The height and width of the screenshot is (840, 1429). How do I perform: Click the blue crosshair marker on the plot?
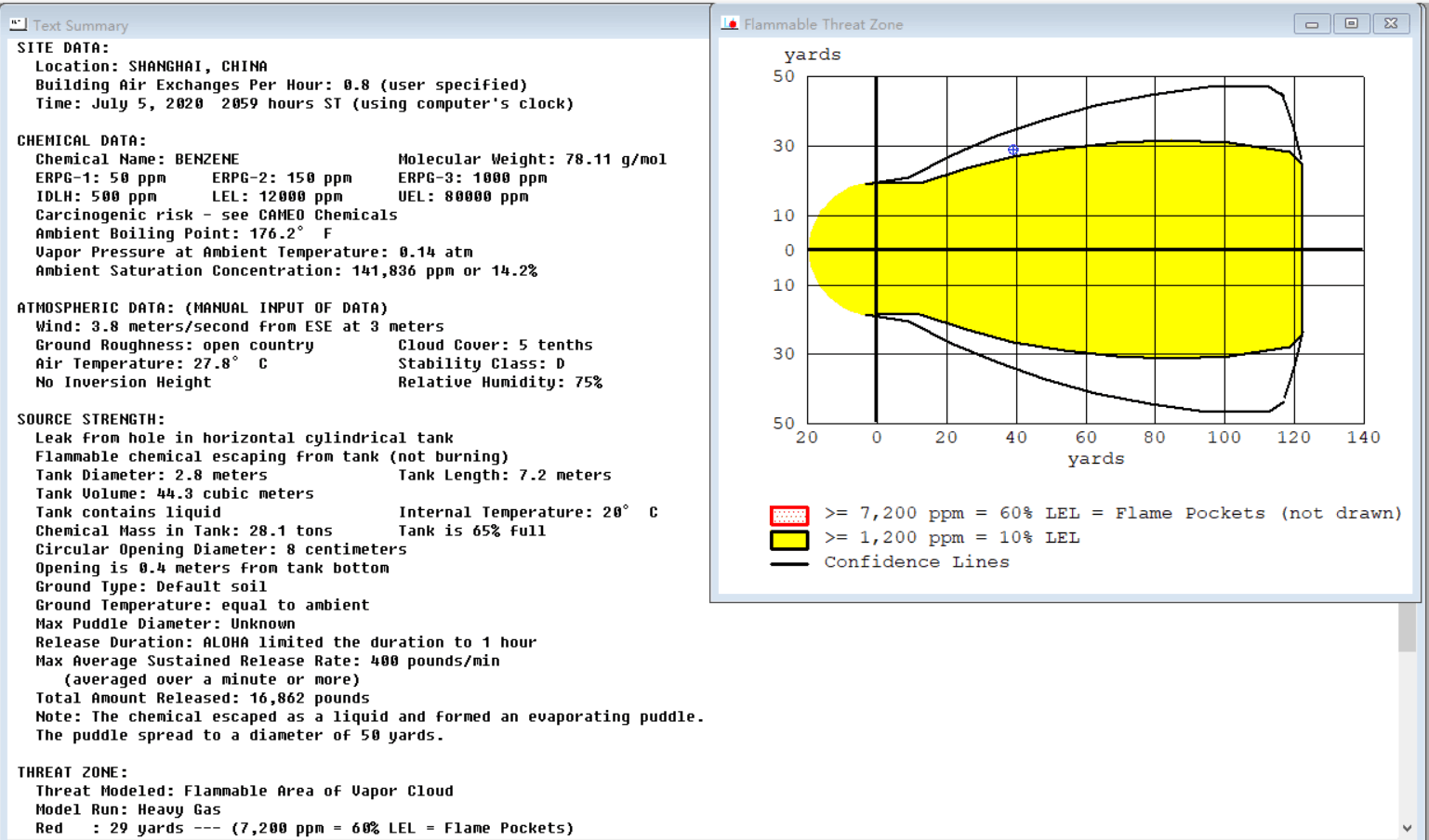[1012, 150]
